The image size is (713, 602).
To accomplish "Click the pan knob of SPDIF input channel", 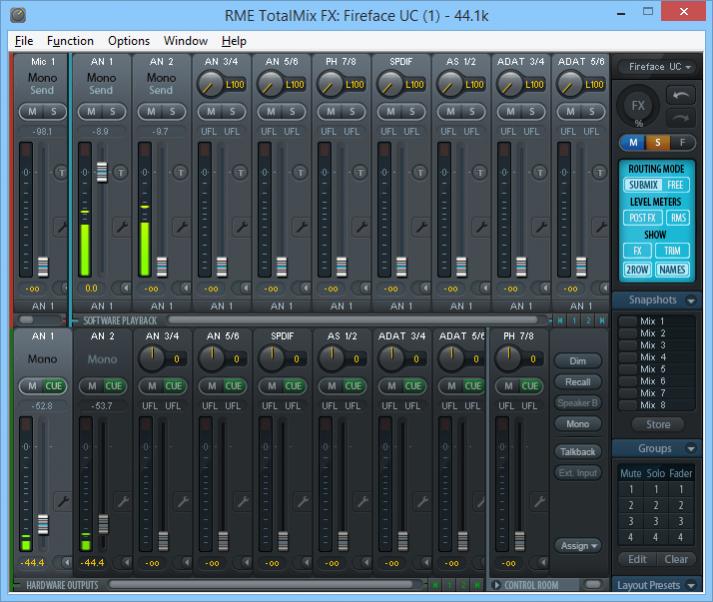I will [391, 85].
